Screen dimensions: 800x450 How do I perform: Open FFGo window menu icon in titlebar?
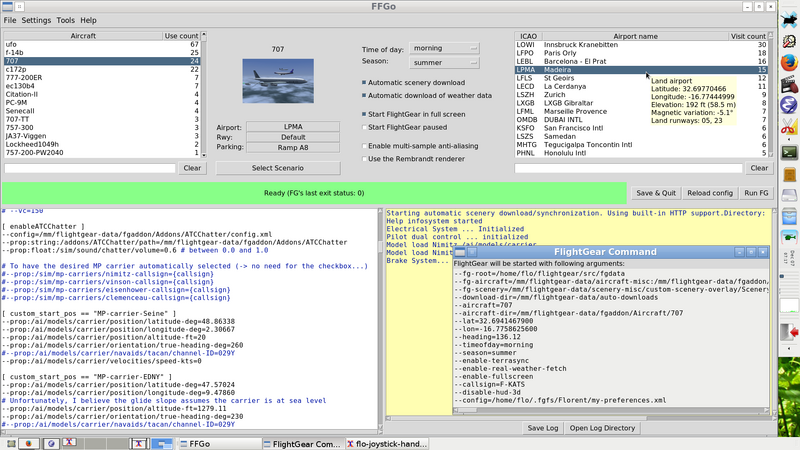(7, 7)
